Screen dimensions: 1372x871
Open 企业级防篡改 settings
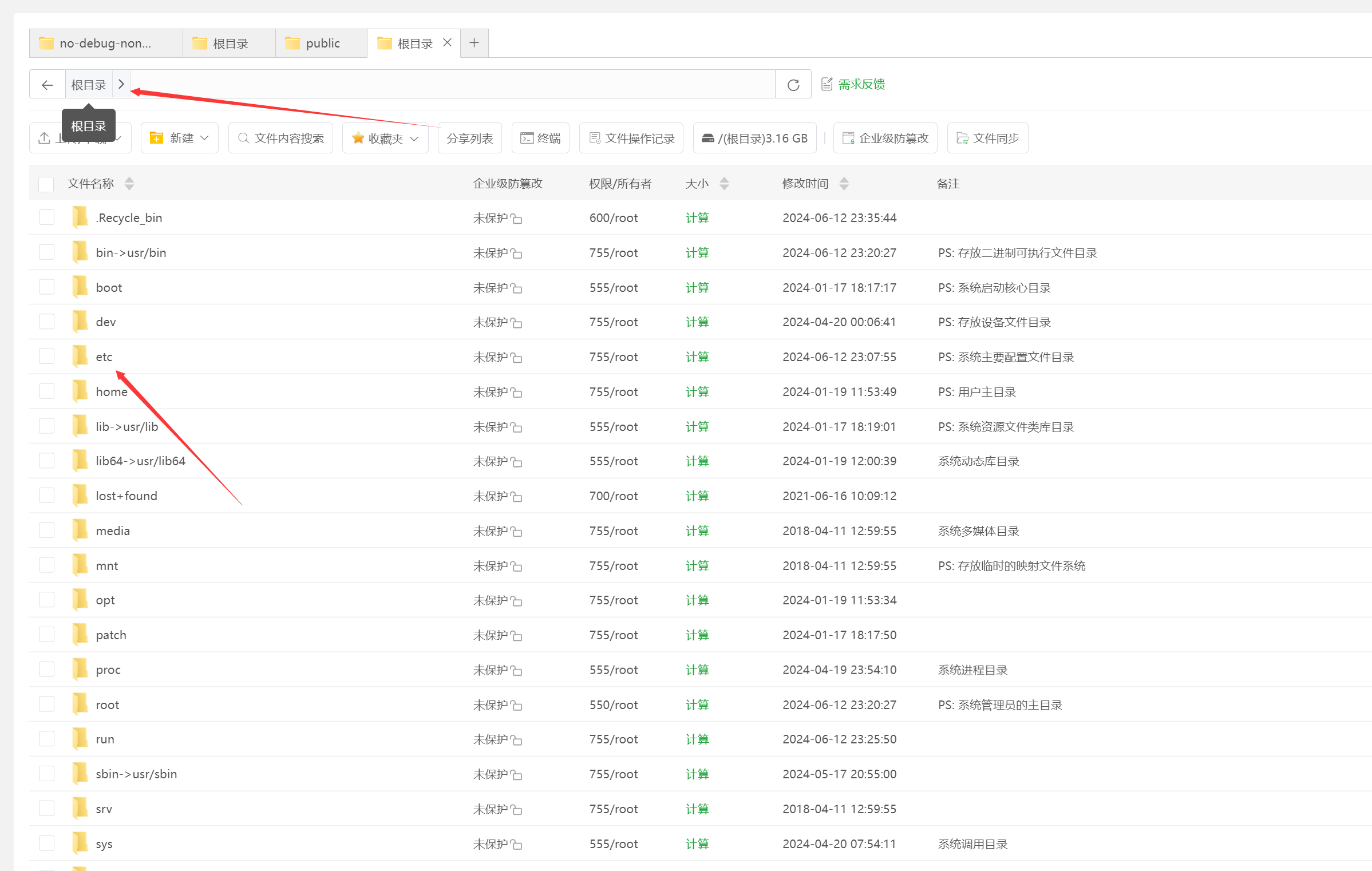pos(885,138)
